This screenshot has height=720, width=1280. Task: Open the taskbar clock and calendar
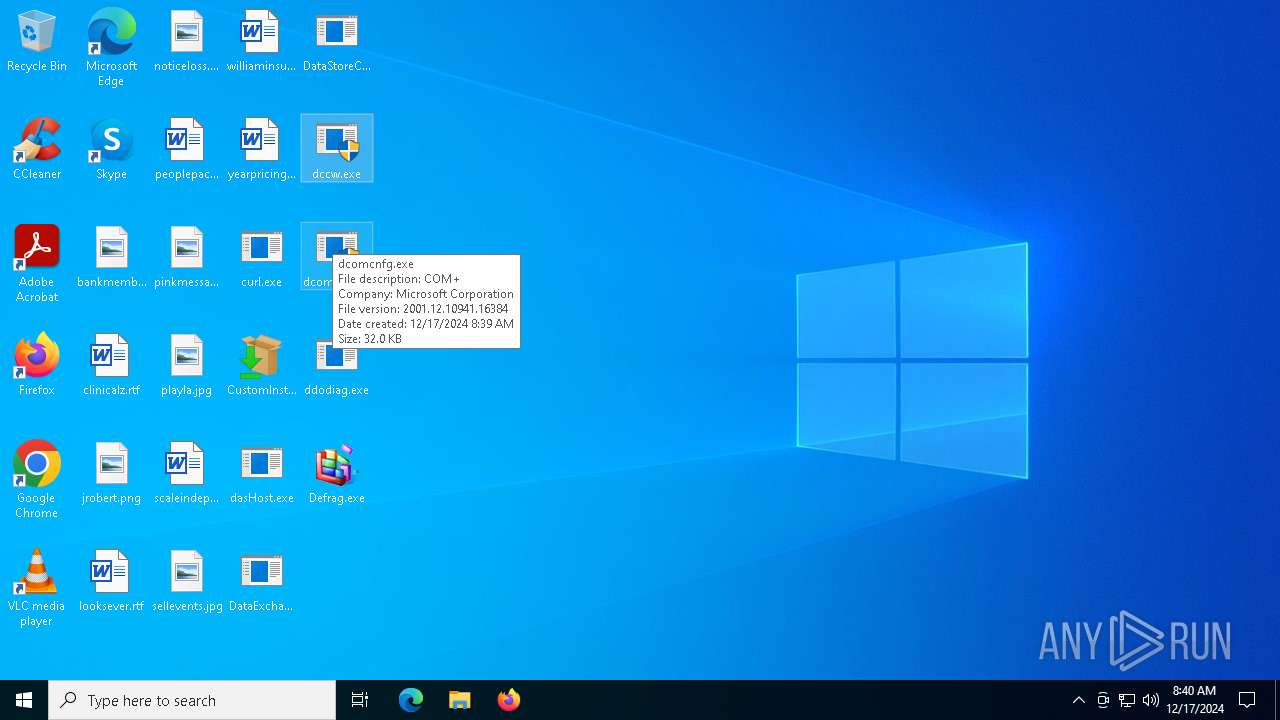(x=1194, y=700)
